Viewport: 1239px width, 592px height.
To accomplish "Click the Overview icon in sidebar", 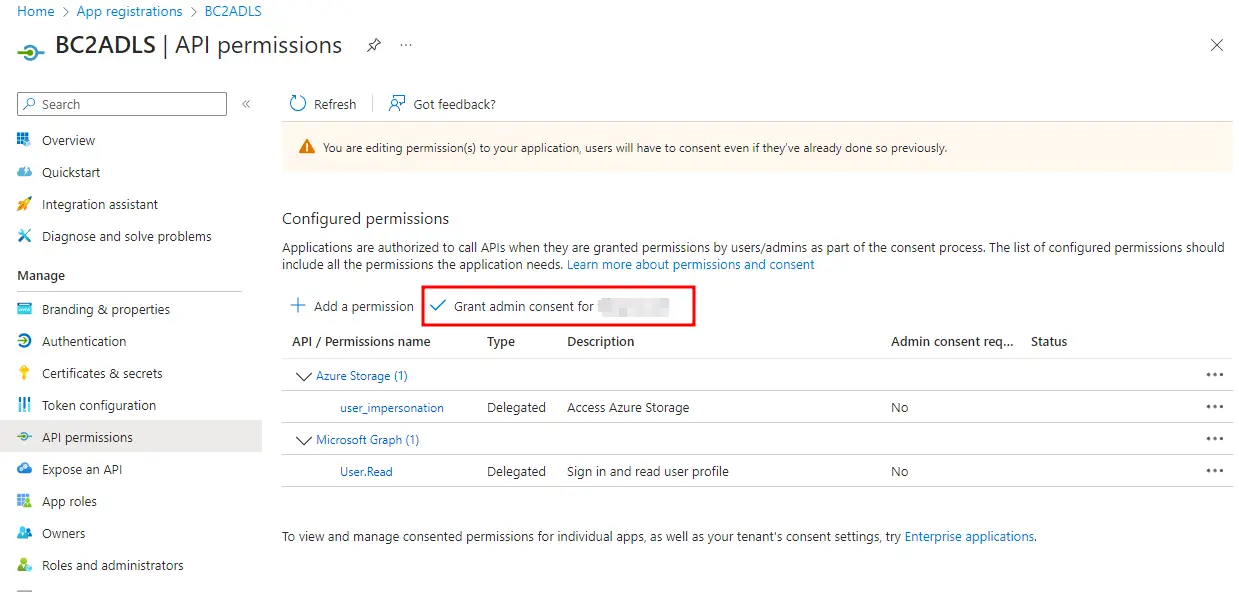I will pos(24,140).
